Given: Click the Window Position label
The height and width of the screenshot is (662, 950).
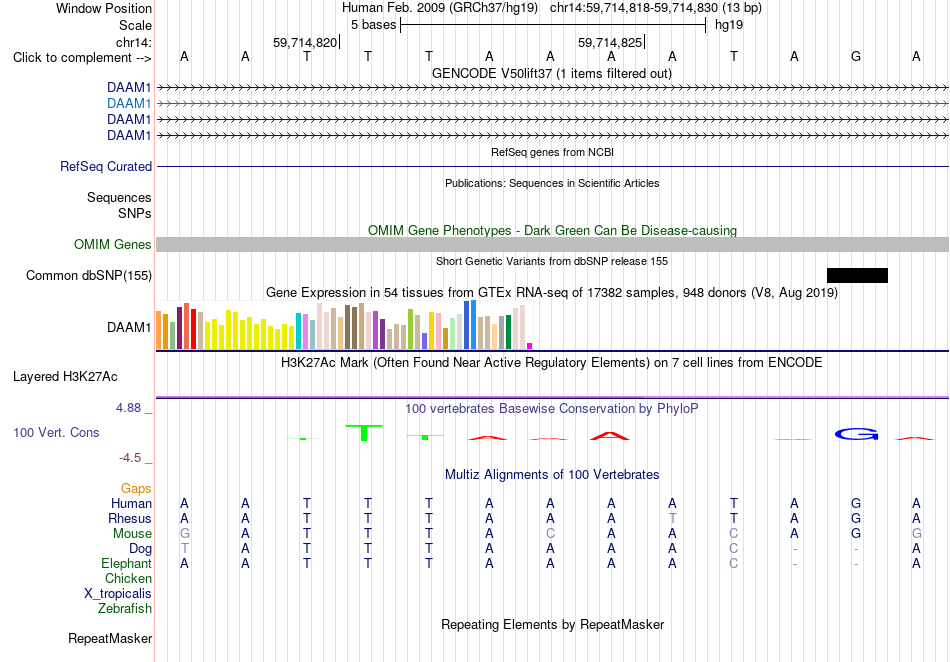Looking at the screenshot, I should [104, 8].
